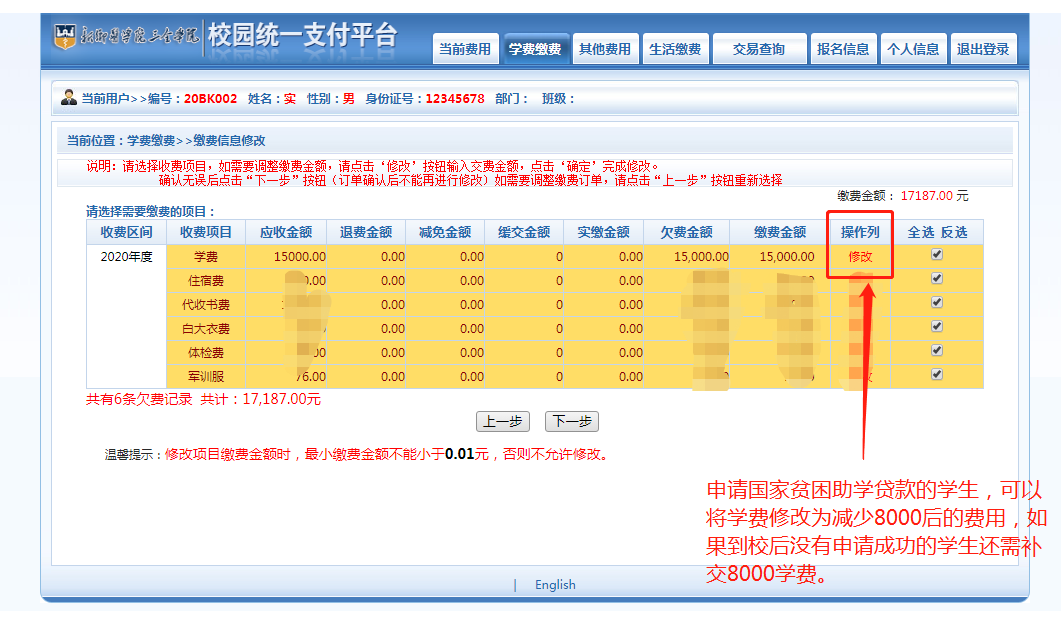The height and width of the screenshot is (629, 1061).
Task: Open the 生活缴费 tab
Action: click(x=675, y=49)
